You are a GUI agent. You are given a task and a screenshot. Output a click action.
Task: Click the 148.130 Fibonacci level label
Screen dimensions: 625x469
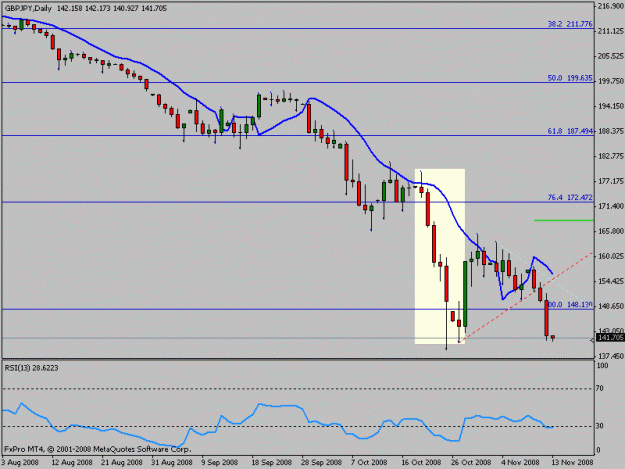571,305
